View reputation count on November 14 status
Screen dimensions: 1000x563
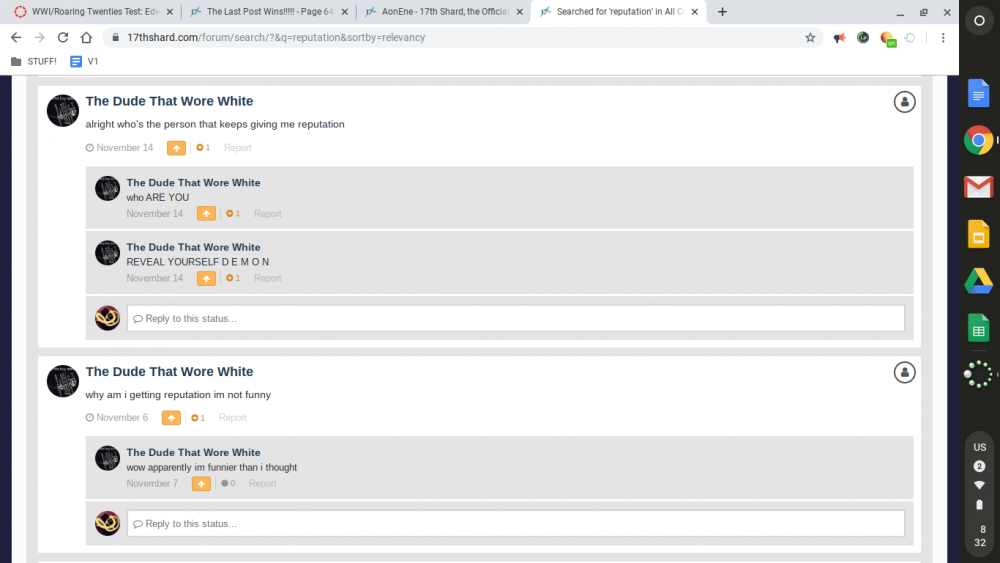tap(203, 148)
